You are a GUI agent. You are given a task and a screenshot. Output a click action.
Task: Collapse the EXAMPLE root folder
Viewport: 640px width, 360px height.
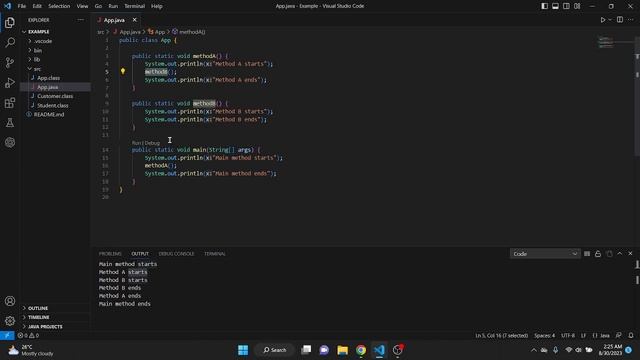tap(56, 31)
